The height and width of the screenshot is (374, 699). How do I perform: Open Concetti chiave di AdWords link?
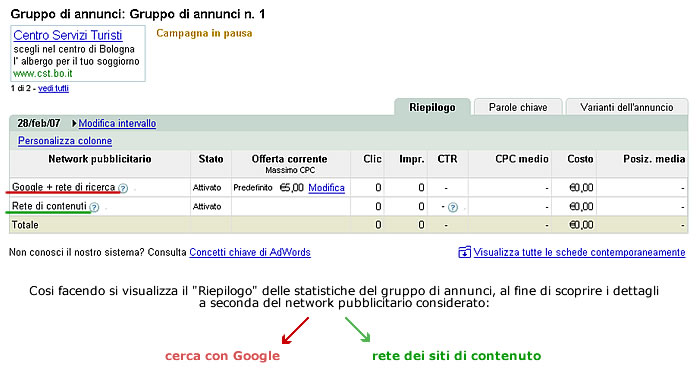tap(250, 252)
